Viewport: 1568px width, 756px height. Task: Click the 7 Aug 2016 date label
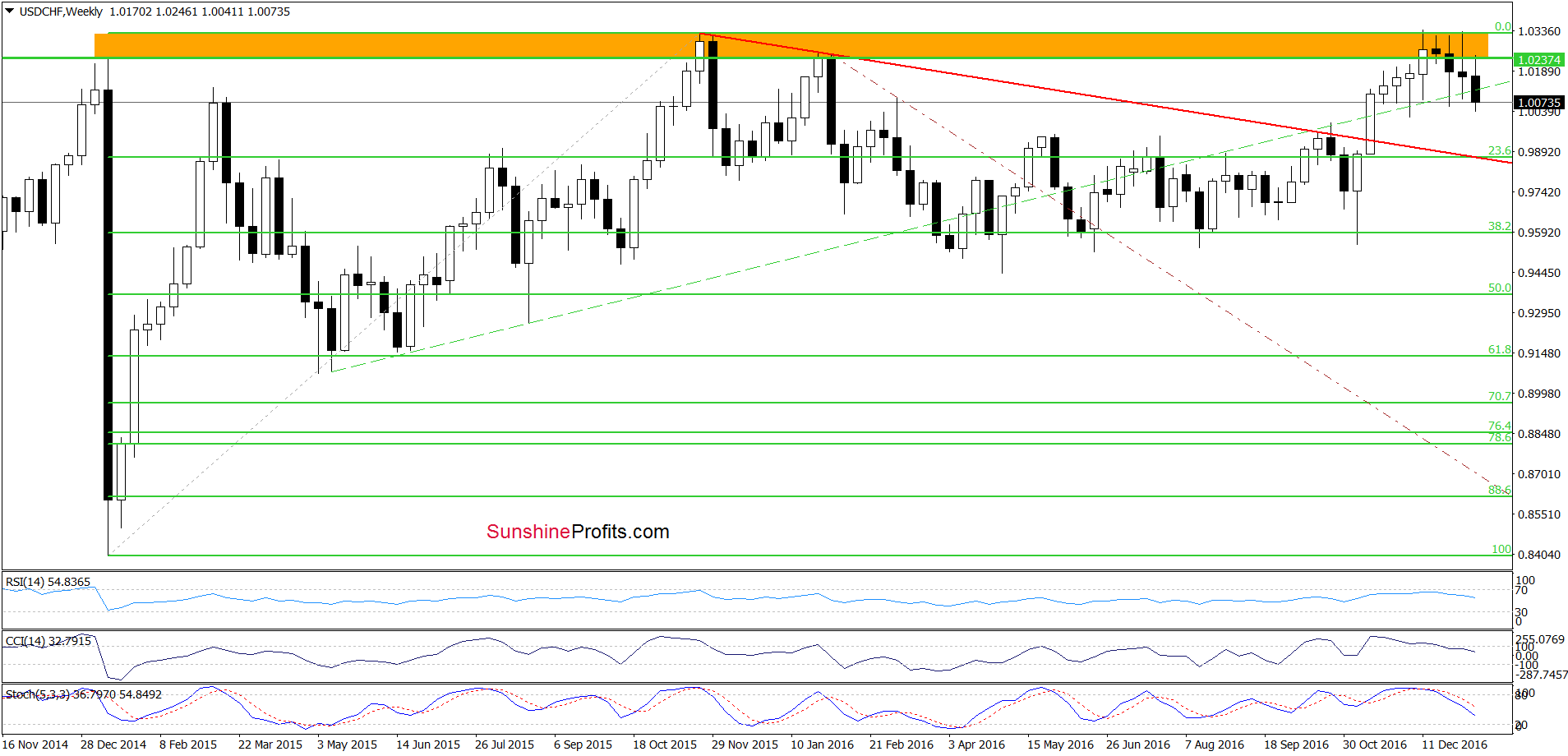coord(1215,744)
